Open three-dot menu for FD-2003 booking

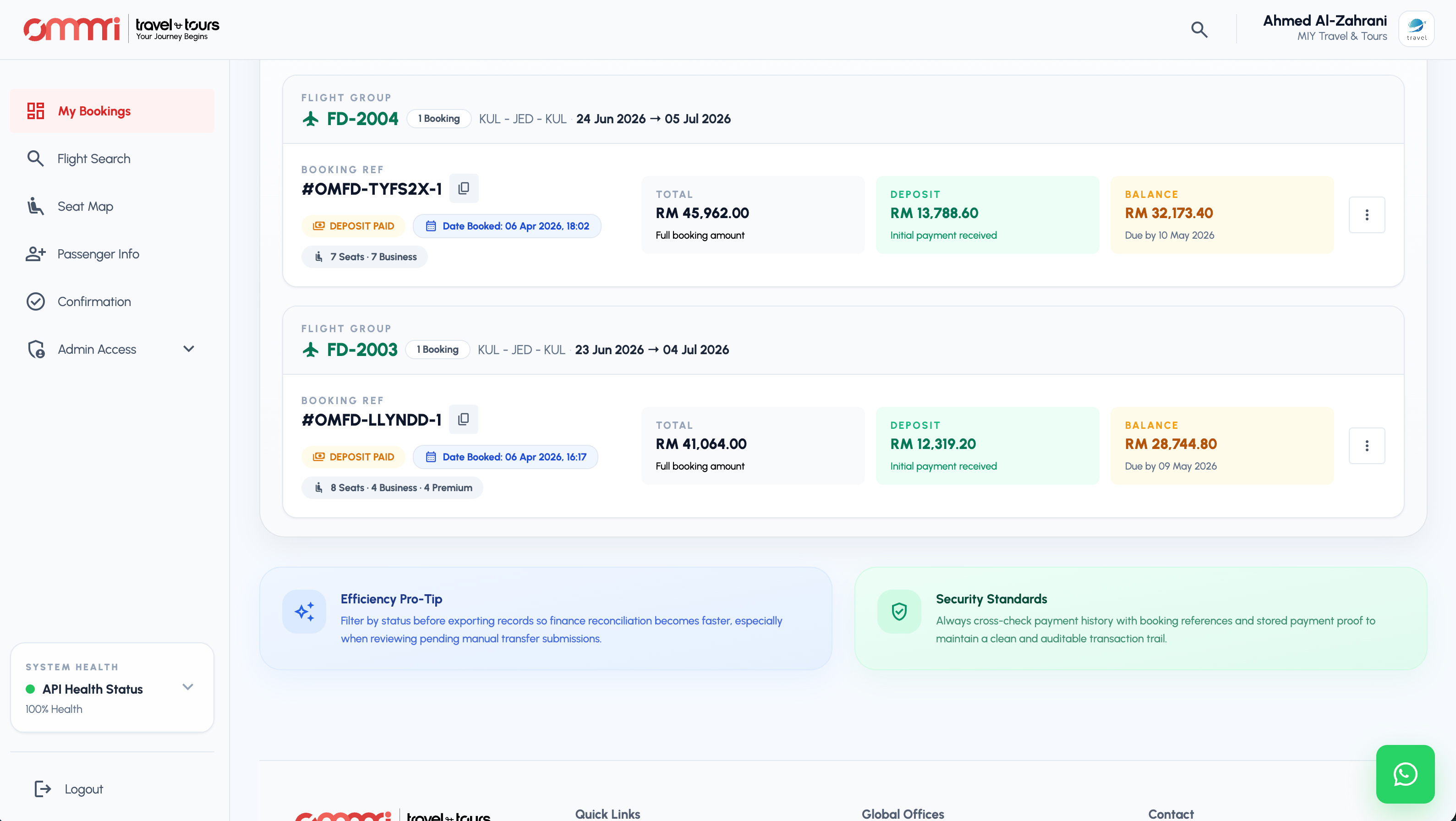tap(1366, 446)
